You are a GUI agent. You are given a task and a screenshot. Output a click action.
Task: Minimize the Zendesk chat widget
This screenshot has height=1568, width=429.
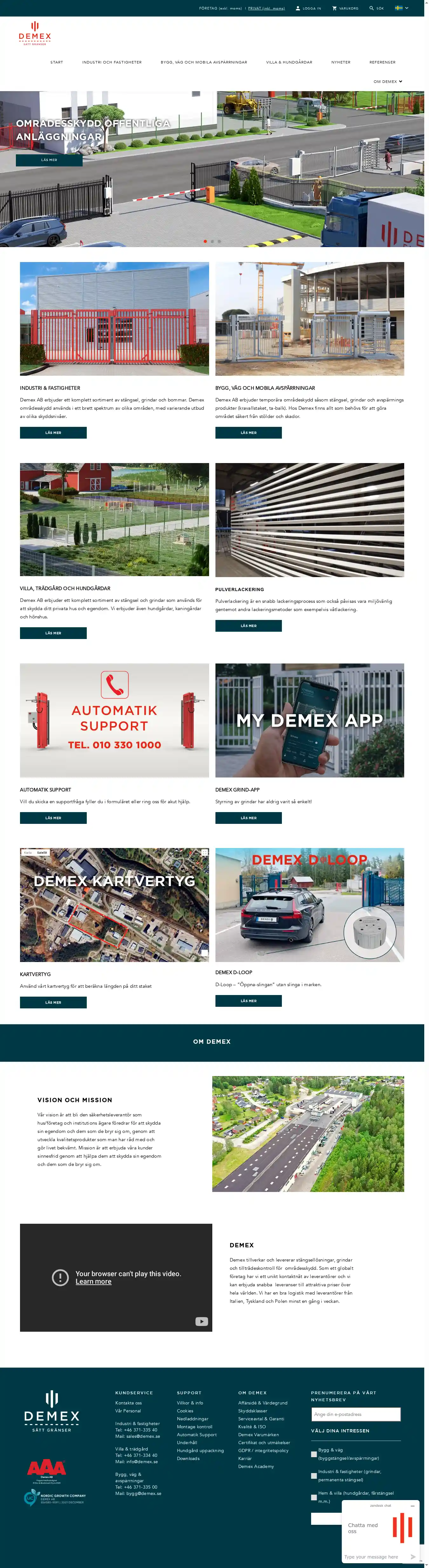tap(412, 1506)
